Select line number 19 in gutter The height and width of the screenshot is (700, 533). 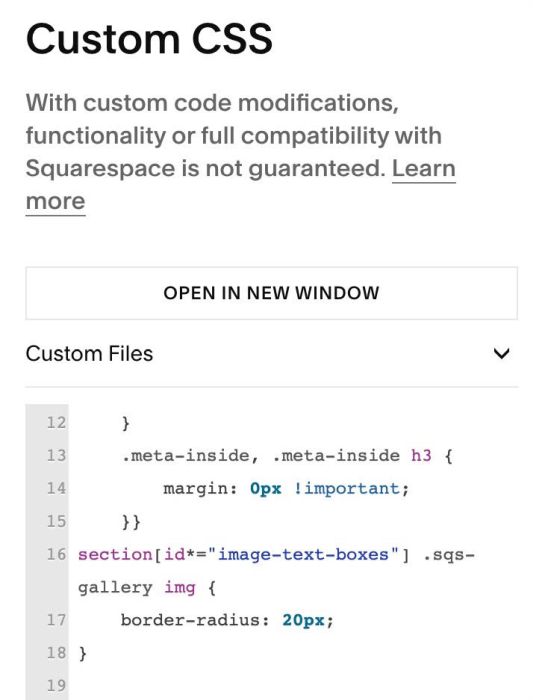56,686
